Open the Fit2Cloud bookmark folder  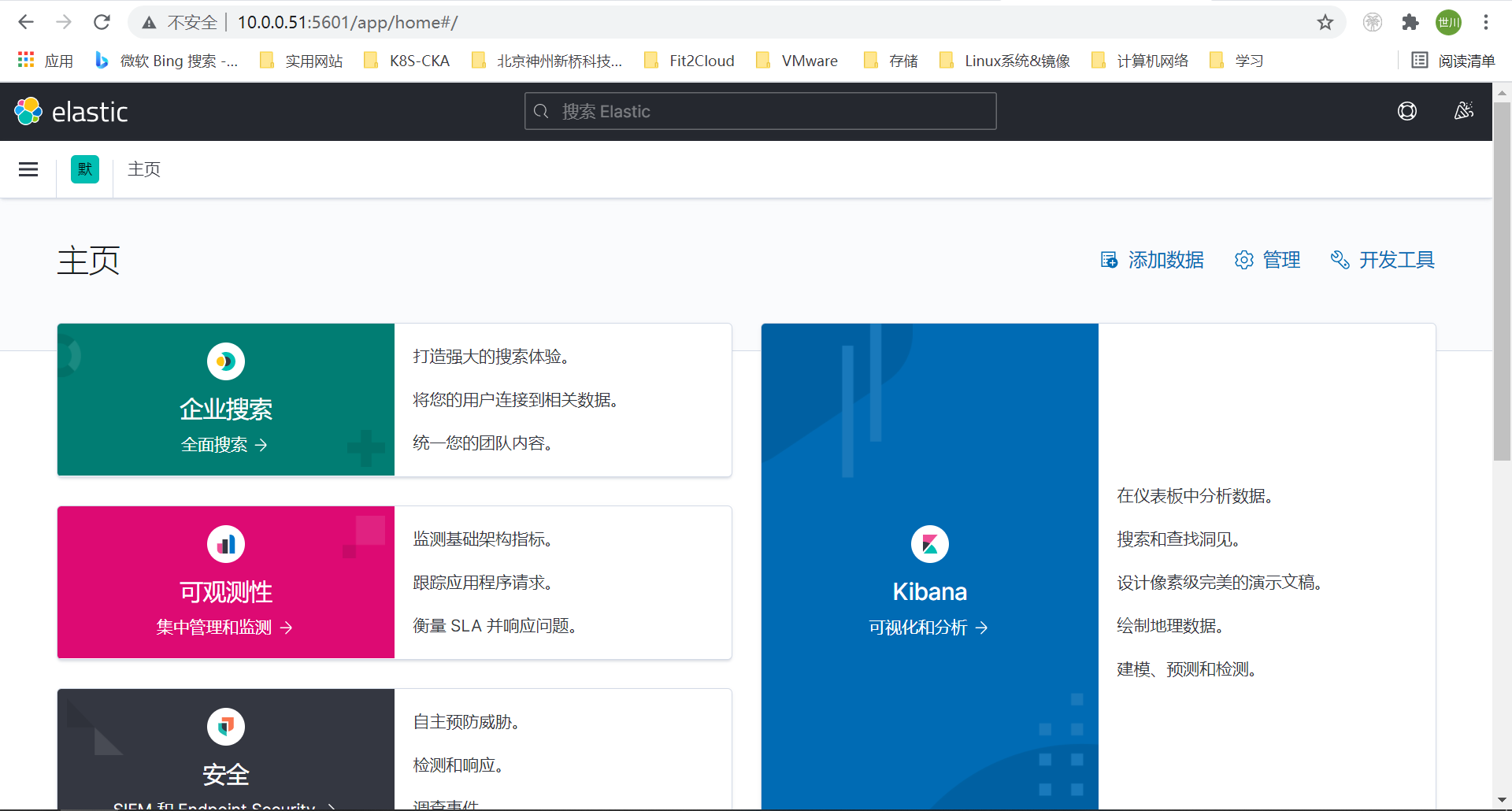pyautogui.click(x=689, y=61)
